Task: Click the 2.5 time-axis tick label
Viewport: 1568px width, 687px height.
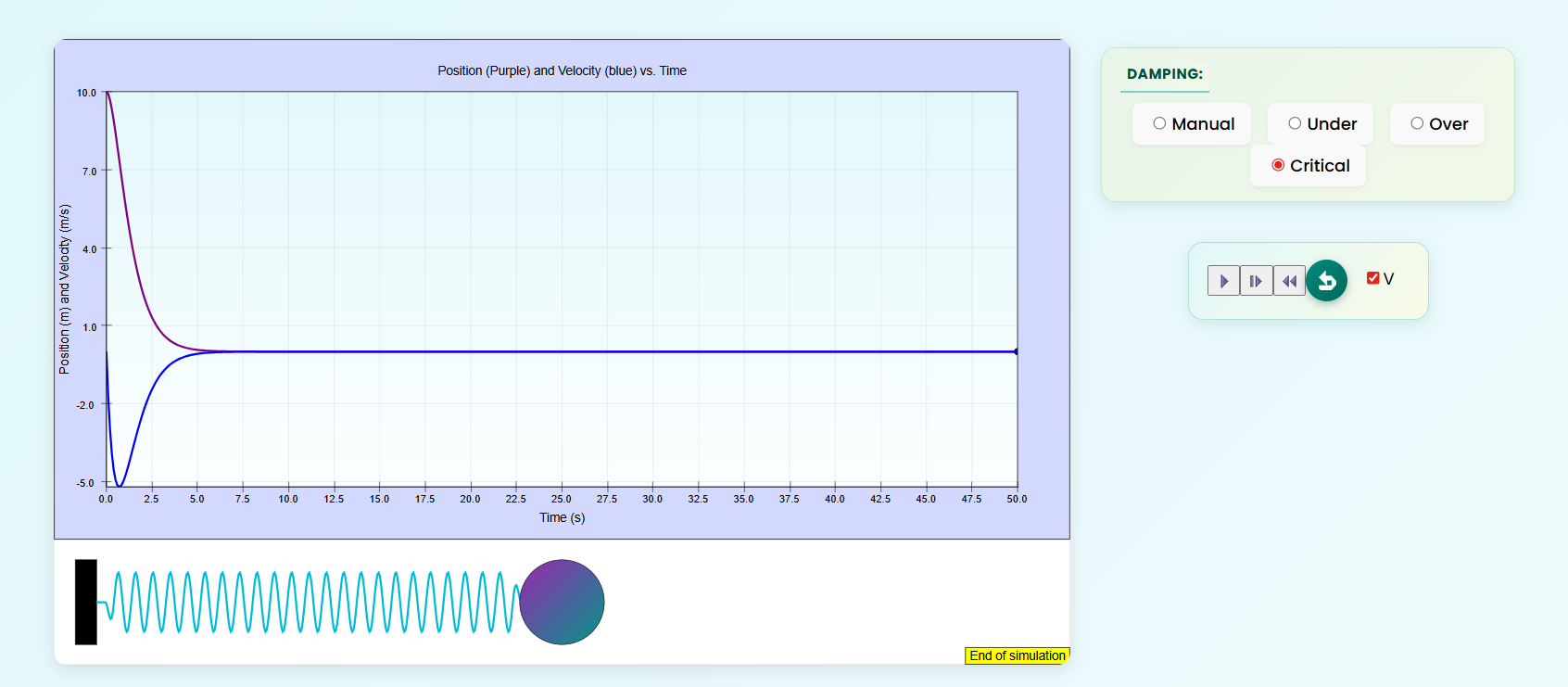Action: 151,499
